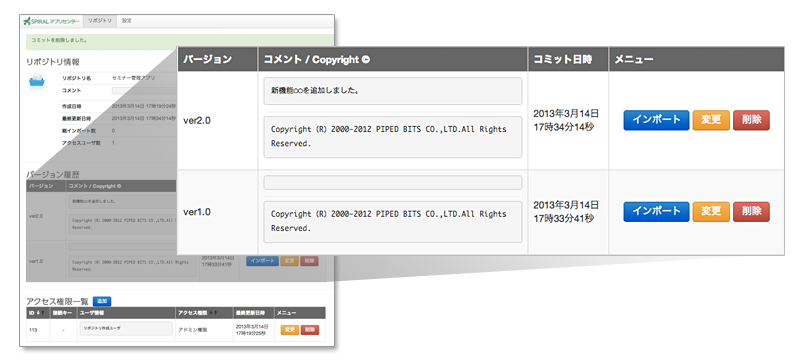Screen dimensions: 802x362
Task: Sort access list by ID arrows
Action: click(41, 313)
